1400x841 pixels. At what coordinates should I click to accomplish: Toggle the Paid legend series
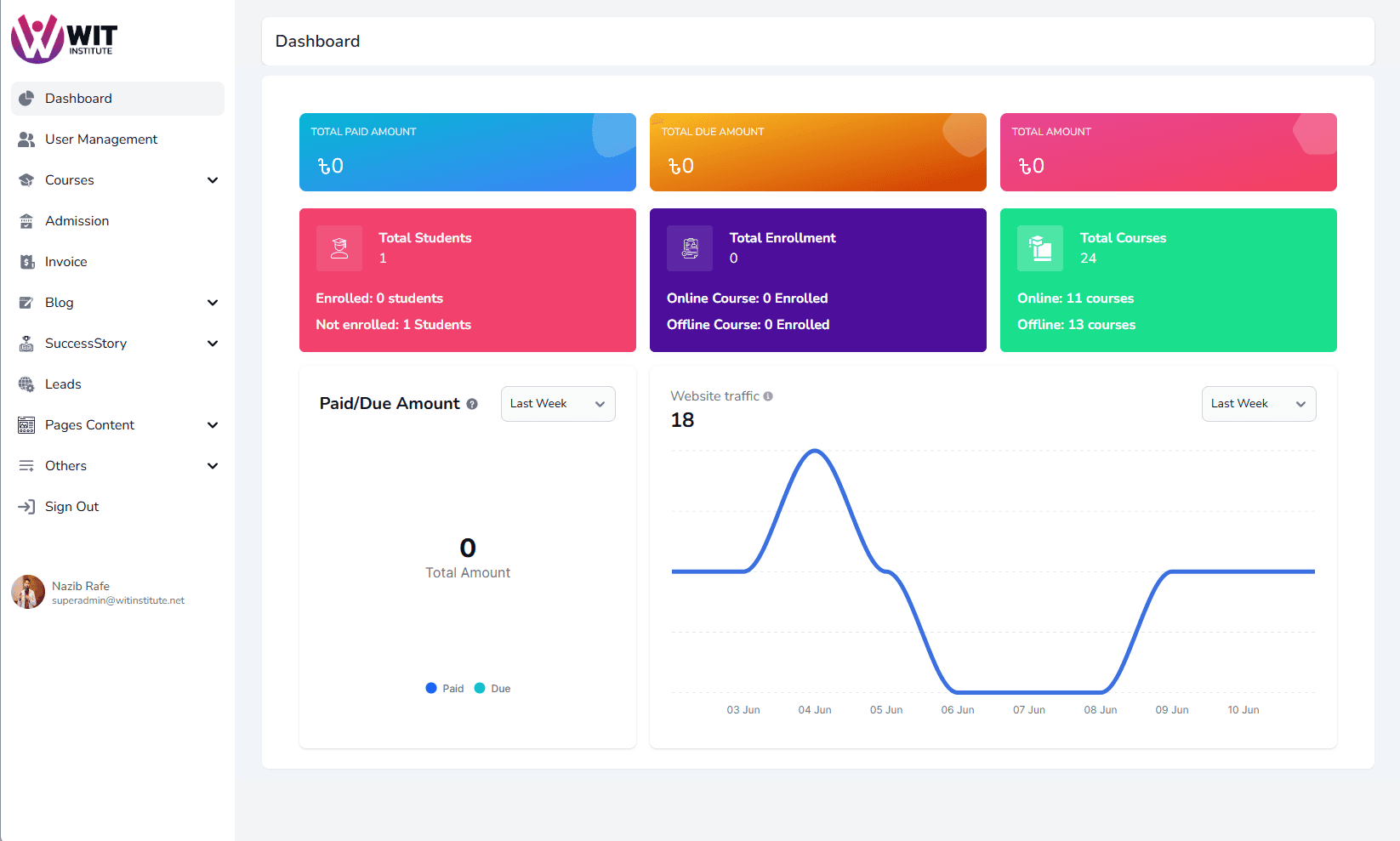click(445, 689)
